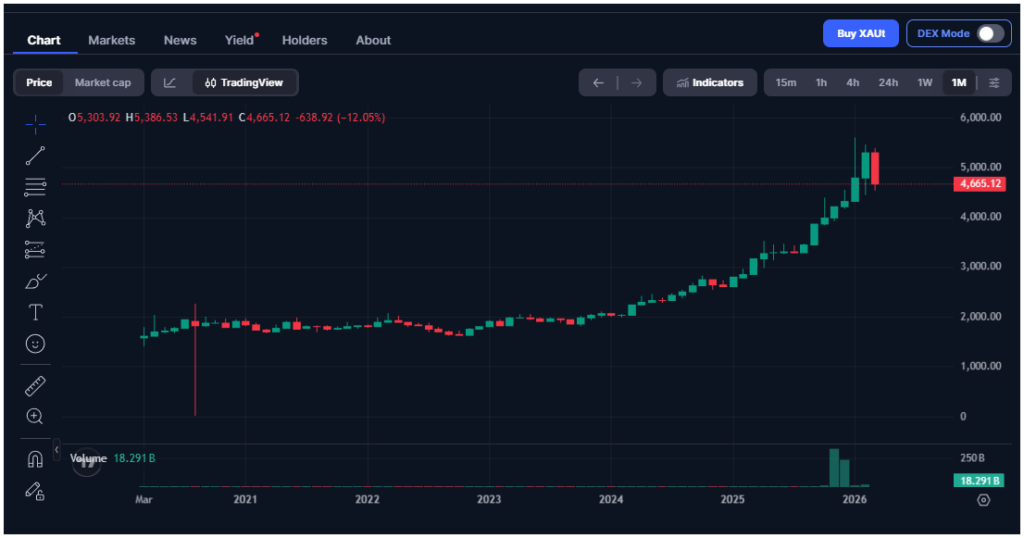Toggle lock all drawing tools

pyautogui.click(x=35, y=490)
